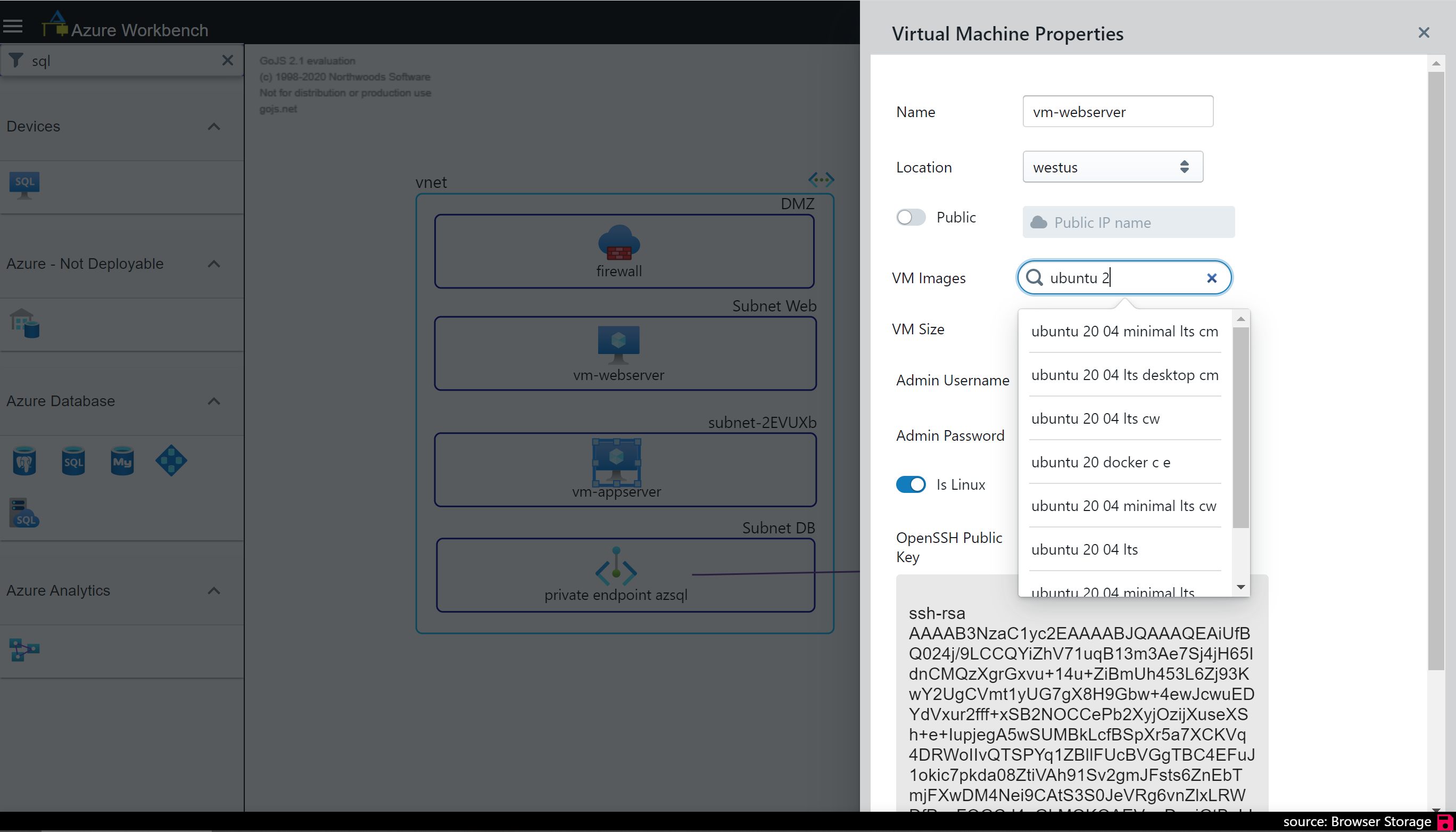
Task: Click the PostgreSQL database icon
Action: 24,460
